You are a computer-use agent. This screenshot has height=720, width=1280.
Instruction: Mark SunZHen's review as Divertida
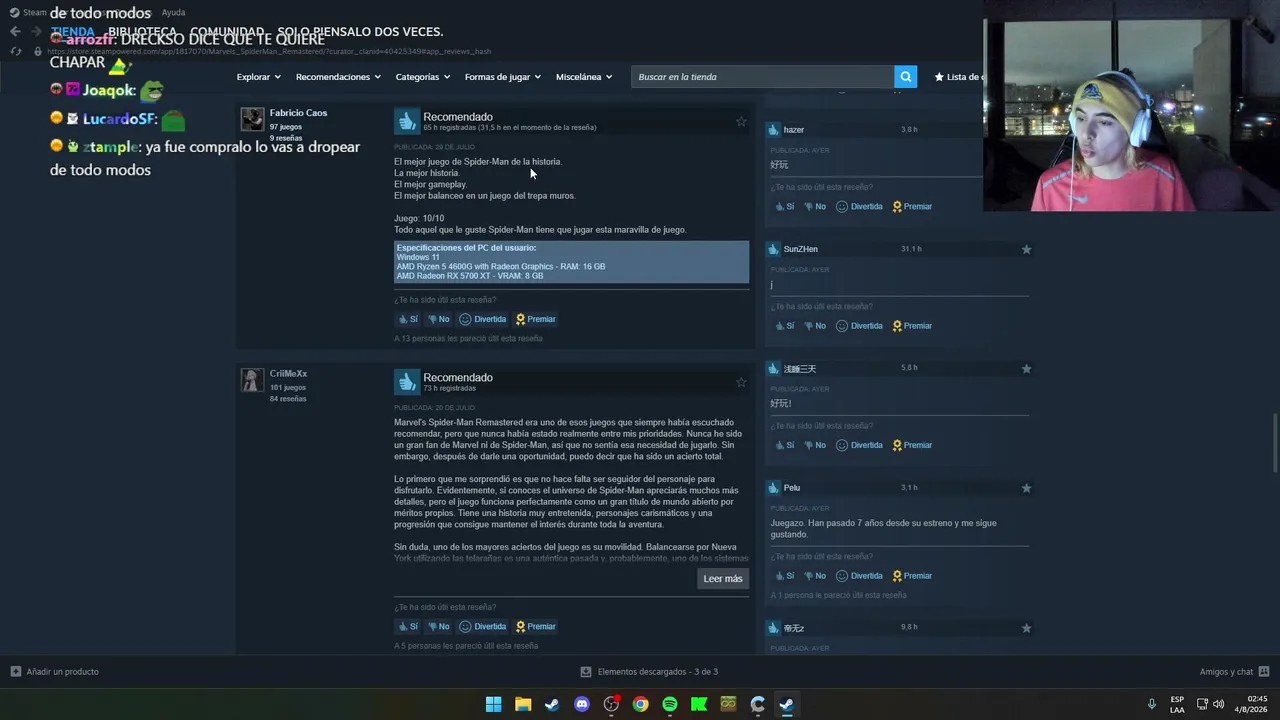pos(860,326)
